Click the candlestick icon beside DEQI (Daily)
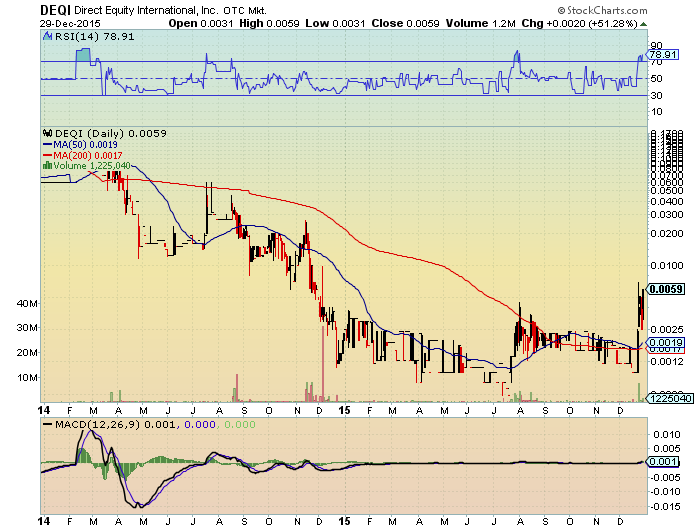700x530 pixels. click(47, 134)
